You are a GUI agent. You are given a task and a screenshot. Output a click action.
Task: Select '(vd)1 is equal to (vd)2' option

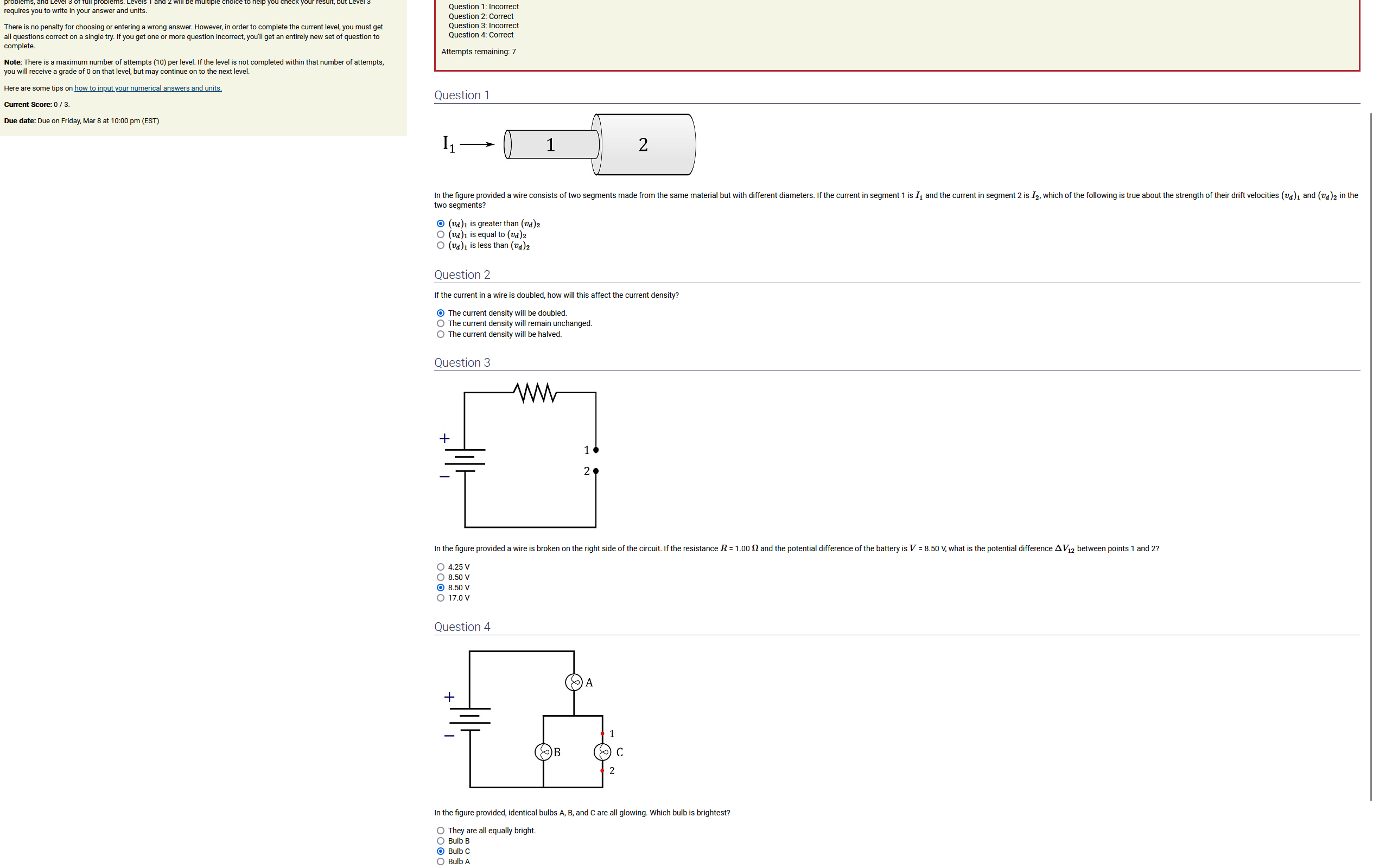440,234
